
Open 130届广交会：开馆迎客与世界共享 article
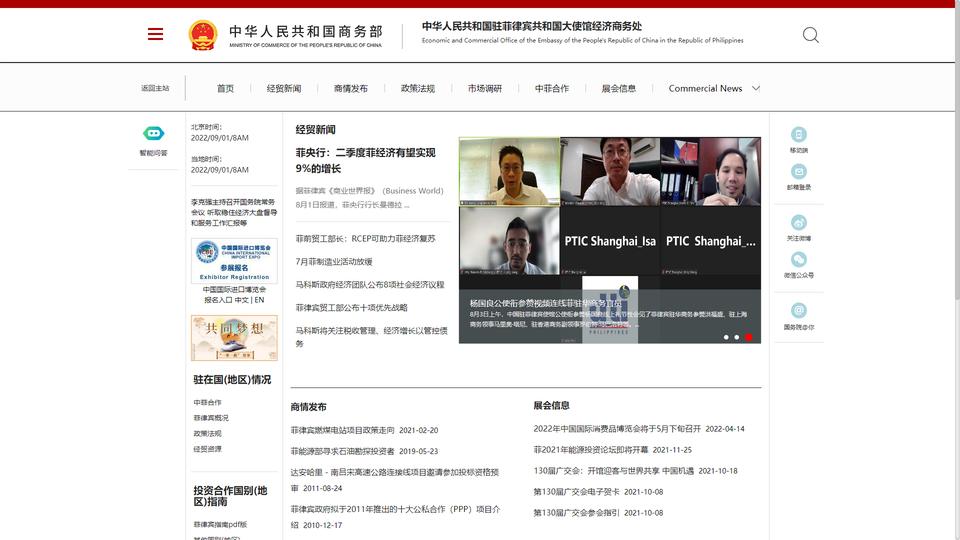click(x=613, y=471)
